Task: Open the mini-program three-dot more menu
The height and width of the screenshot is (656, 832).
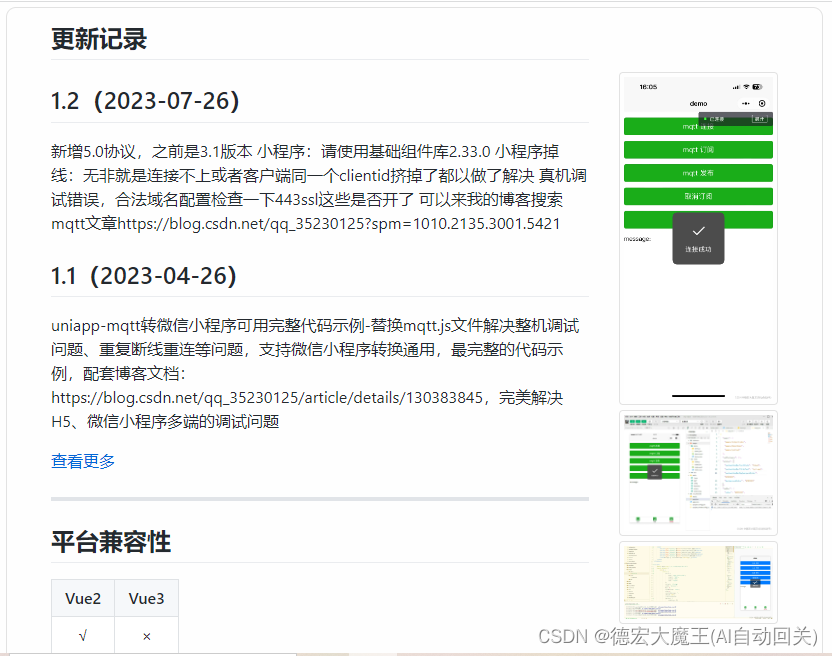Action: click(x=746, y=103)
